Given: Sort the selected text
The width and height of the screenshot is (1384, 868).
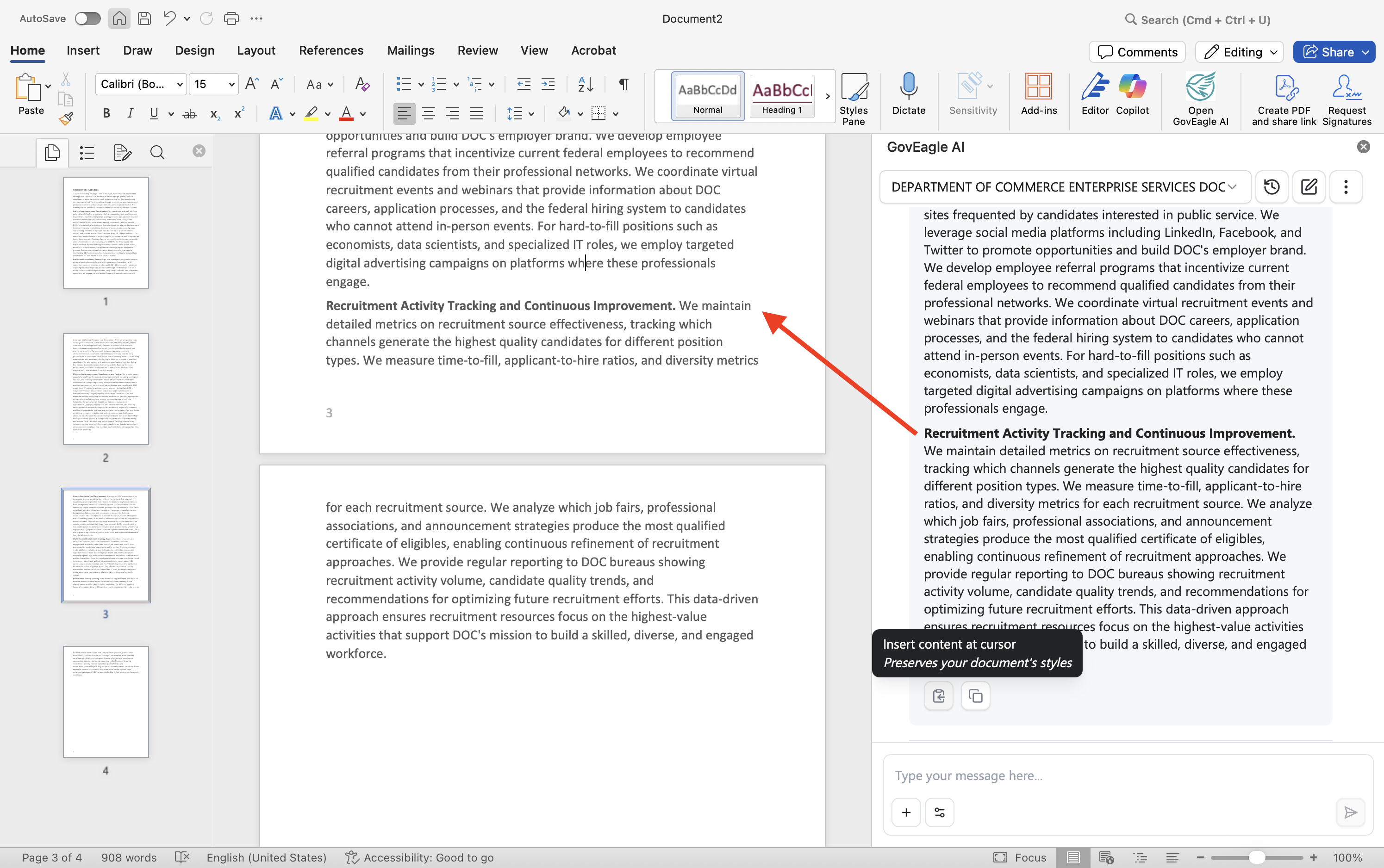Looking at the screenshot, I should tap(585, 85).
